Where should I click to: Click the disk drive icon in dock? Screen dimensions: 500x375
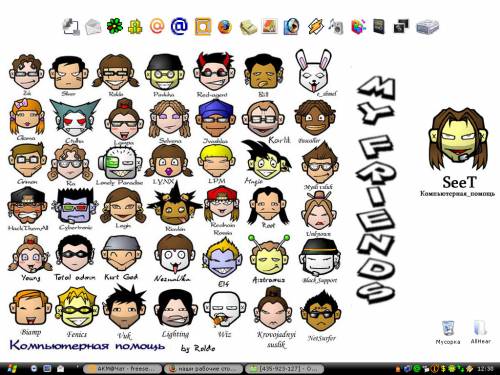click(x=427, y=27)
